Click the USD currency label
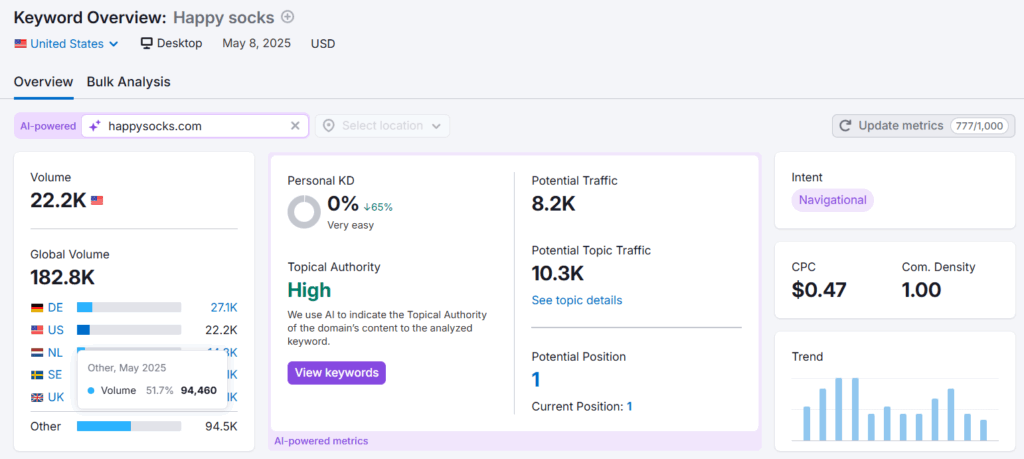 point(323,44)
